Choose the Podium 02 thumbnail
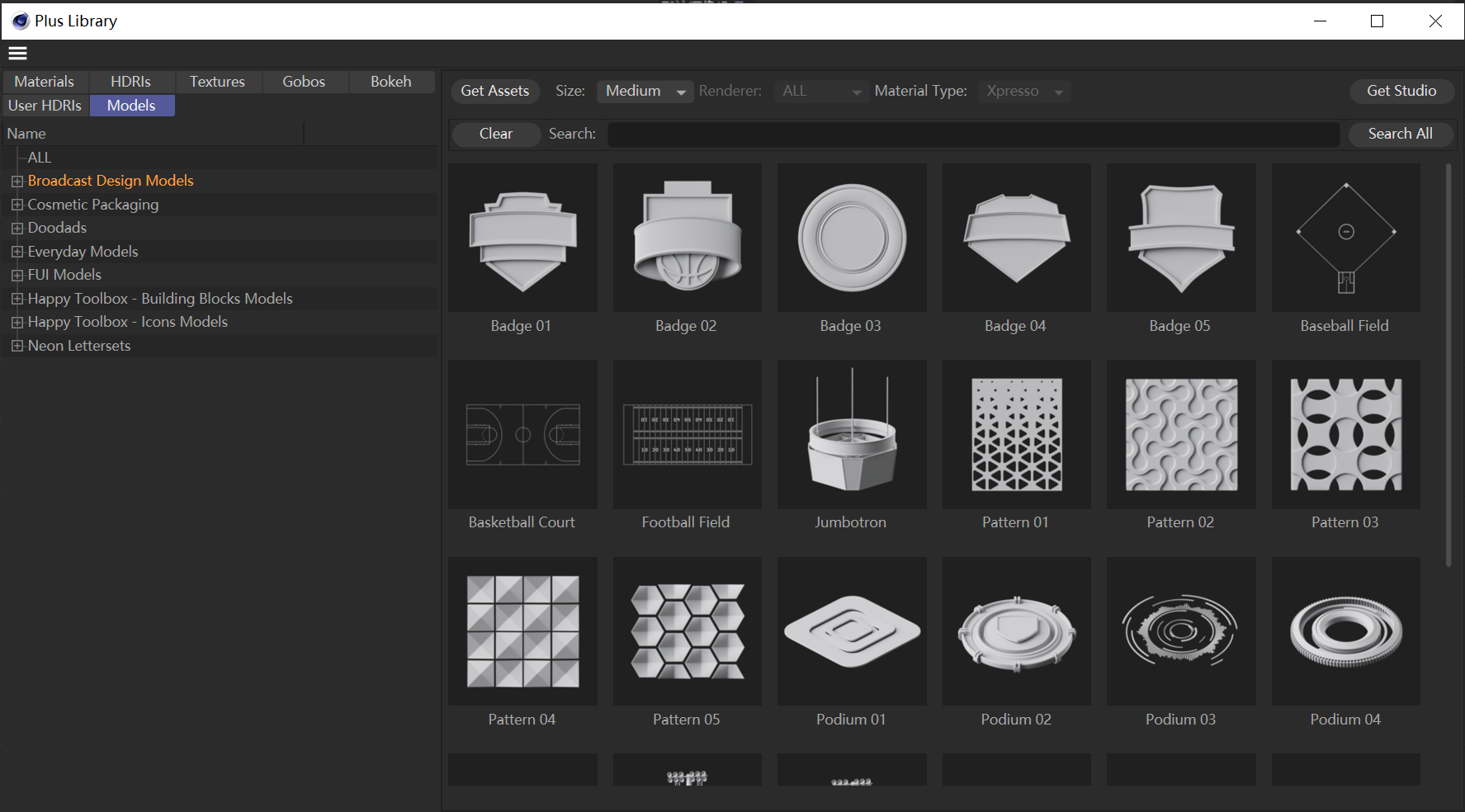 tap(1017, 631)
